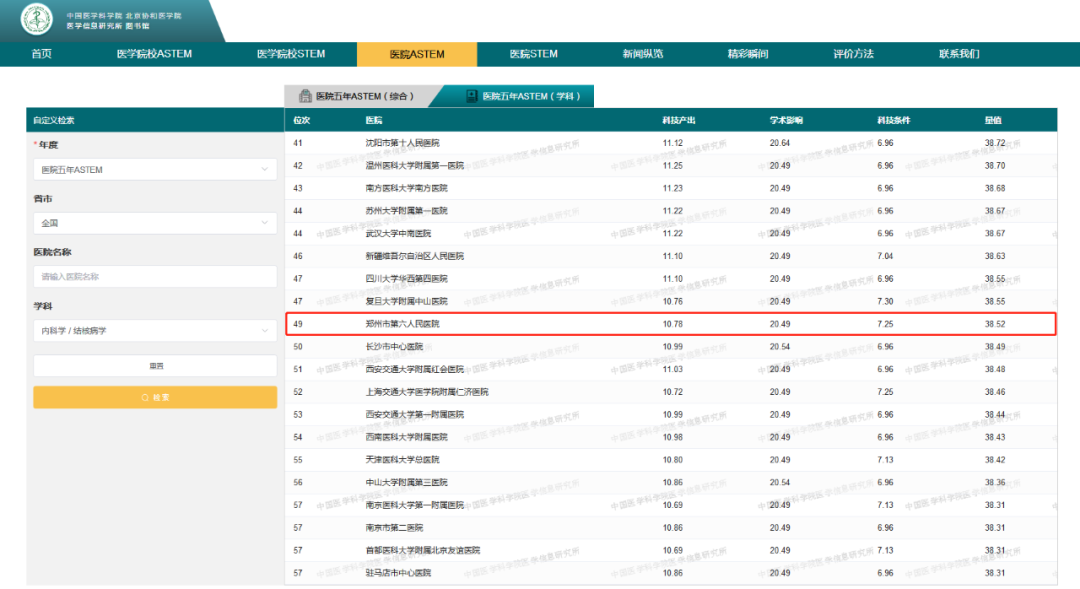The width and height of the screenshot is (1080, 589).
Task: Select hospital 西安交通大学附属红会医院
Action: pos(415,369)
